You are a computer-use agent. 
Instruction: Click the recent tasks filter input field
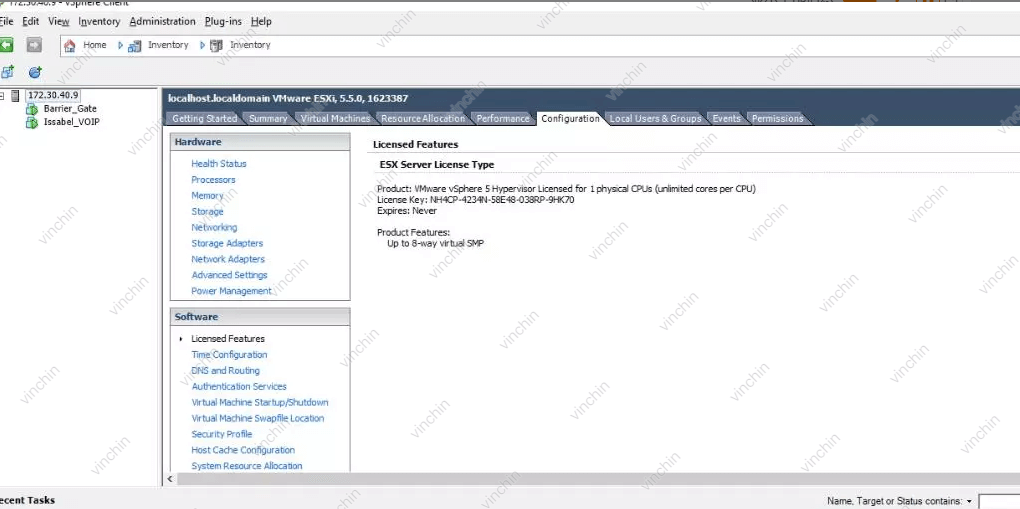[x=999, y=501]
